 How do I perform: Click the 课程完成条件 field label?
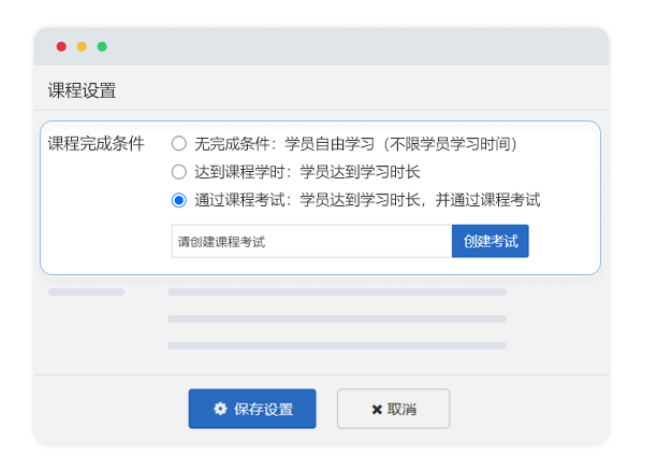tap(96, 143)
